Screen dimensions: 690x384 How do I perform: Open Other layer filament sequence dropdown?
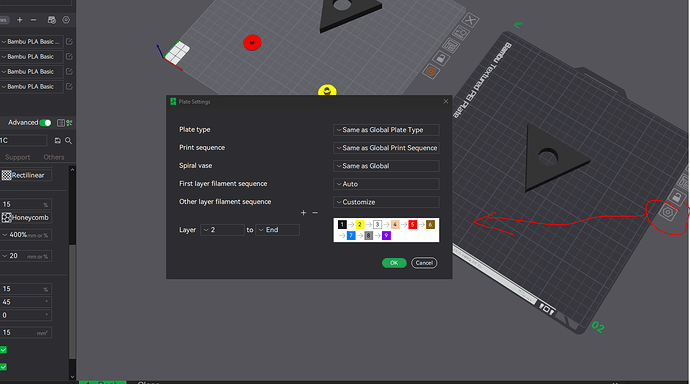pyautogui.click(x=386, y=202)
